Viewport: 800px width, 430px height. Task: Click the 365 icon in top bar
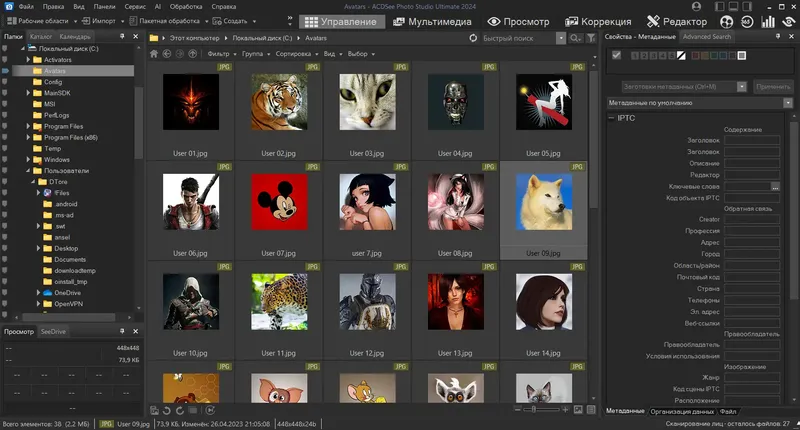[745, 21]
